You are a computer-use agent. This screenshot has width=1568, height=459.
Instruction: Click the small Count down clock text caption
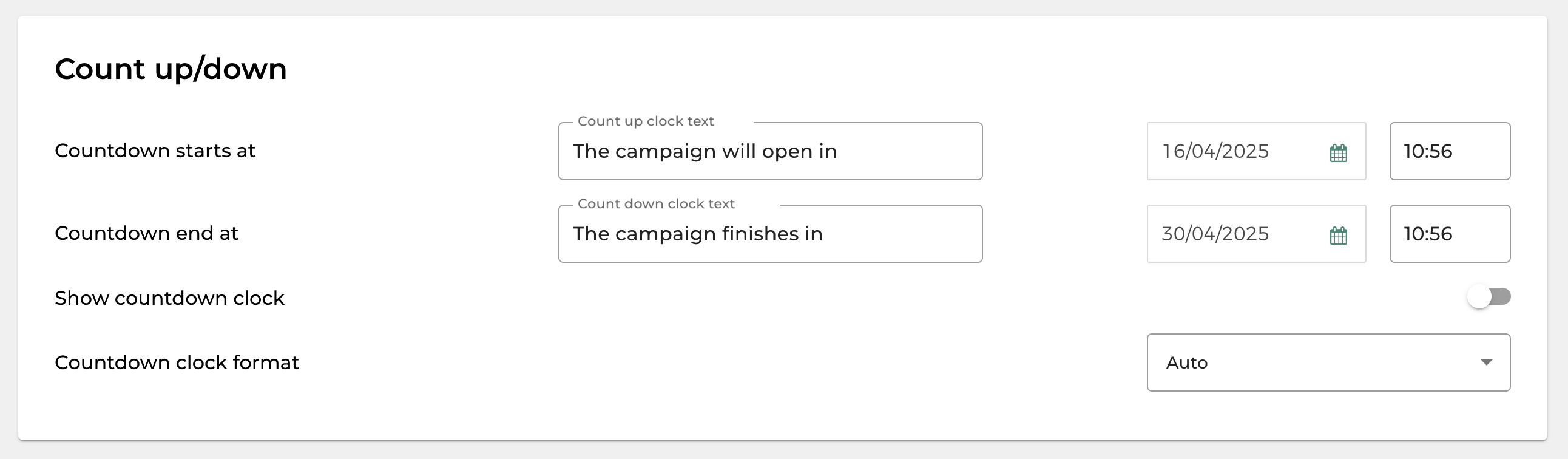click(x=655, y=204)
